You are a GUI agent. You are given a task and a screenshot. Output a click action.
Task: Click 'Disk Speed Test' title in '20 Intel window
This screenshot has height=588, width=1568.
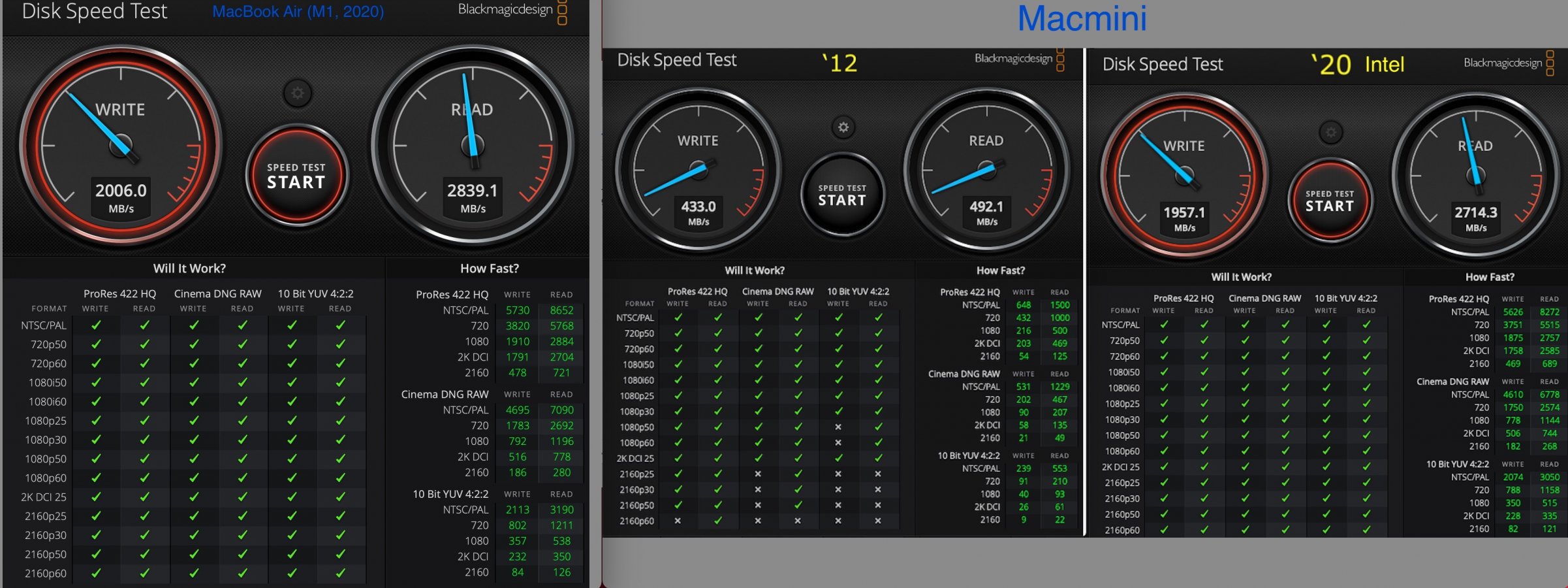(x=1163, y=64)
